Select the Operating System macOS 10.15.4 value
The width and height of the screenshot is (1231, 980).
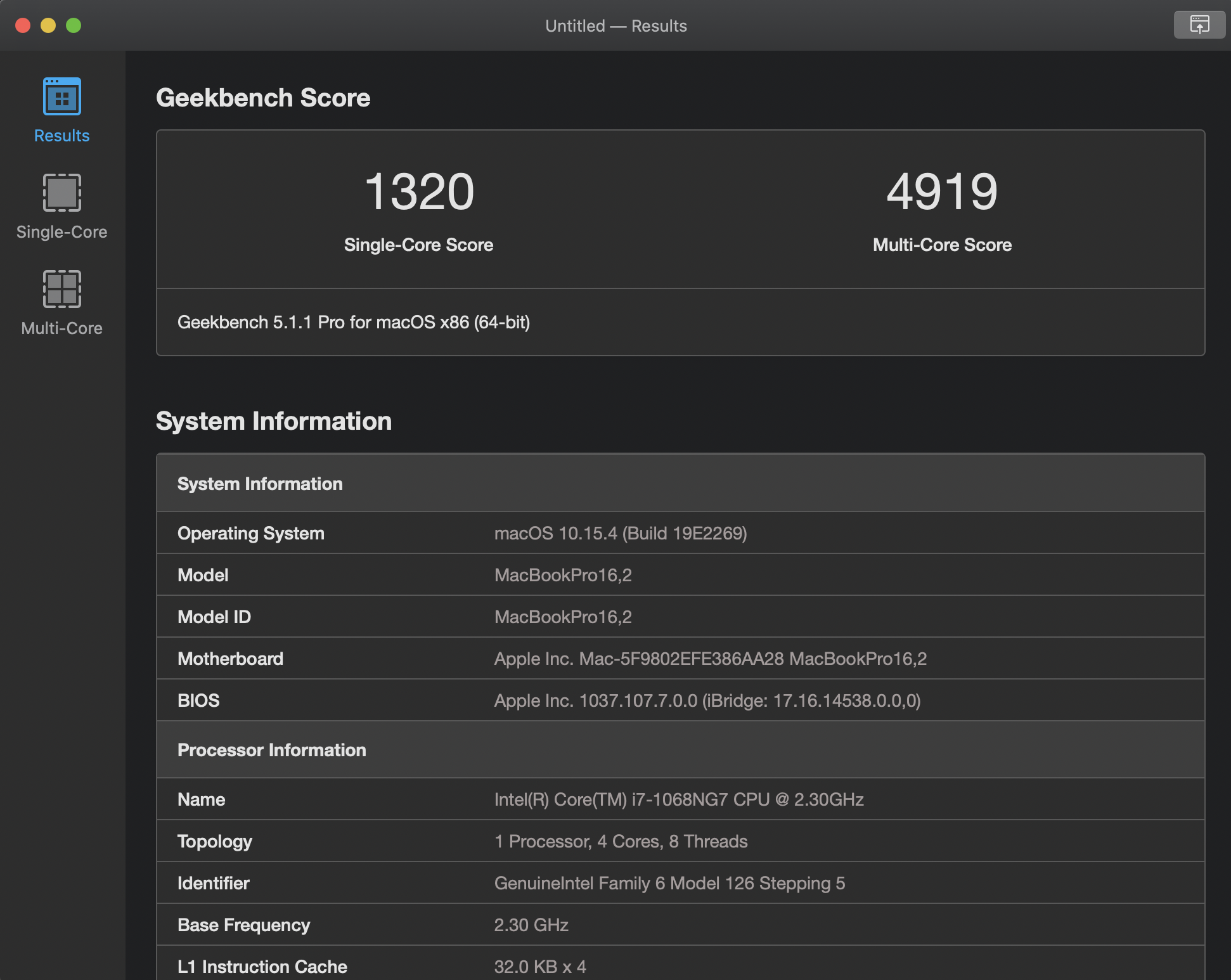point(620,533)
